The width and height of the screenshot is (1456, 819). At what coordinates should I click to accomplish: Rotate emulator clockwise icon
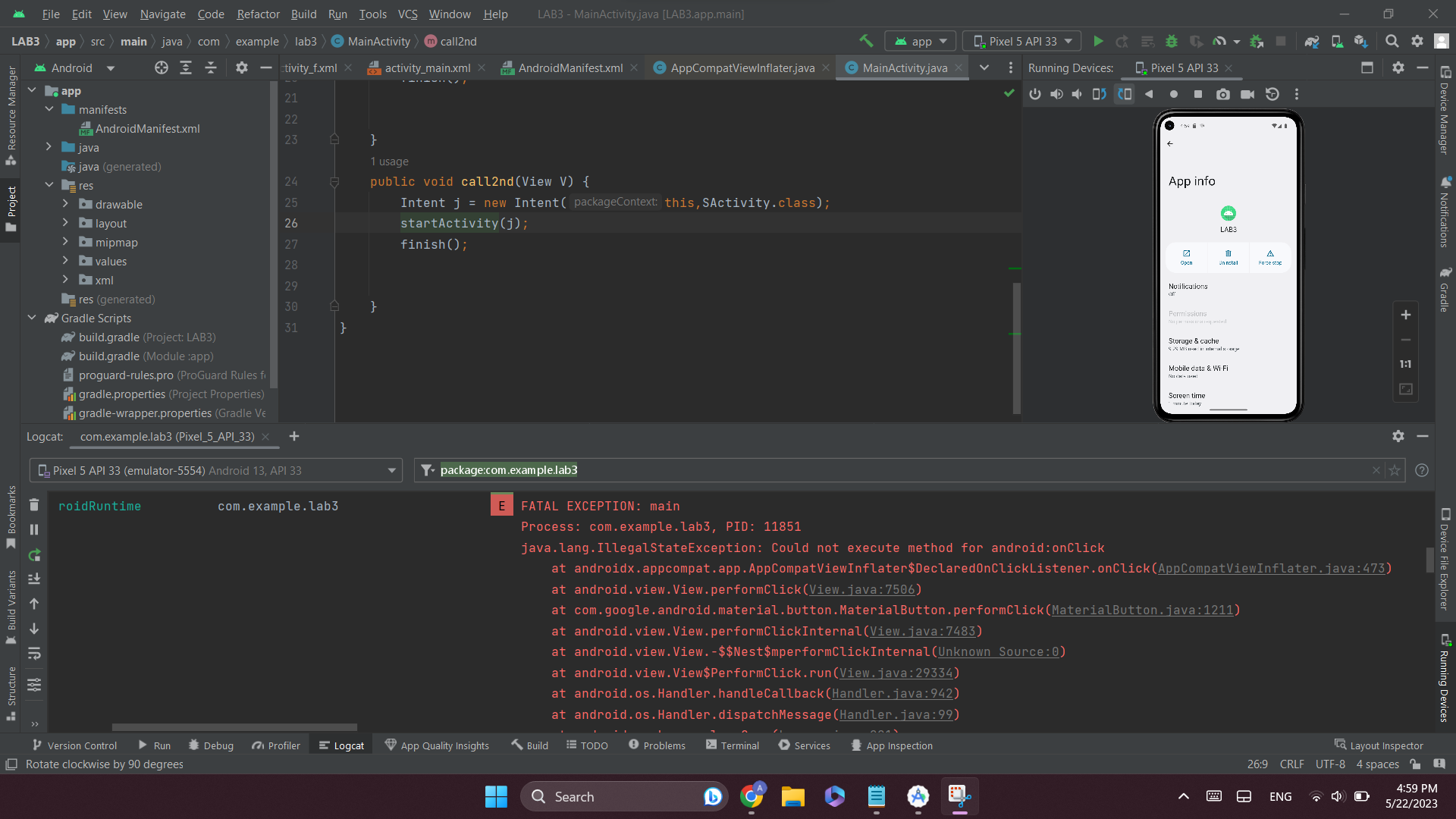pyautogui.click(x=1125, y=94)
